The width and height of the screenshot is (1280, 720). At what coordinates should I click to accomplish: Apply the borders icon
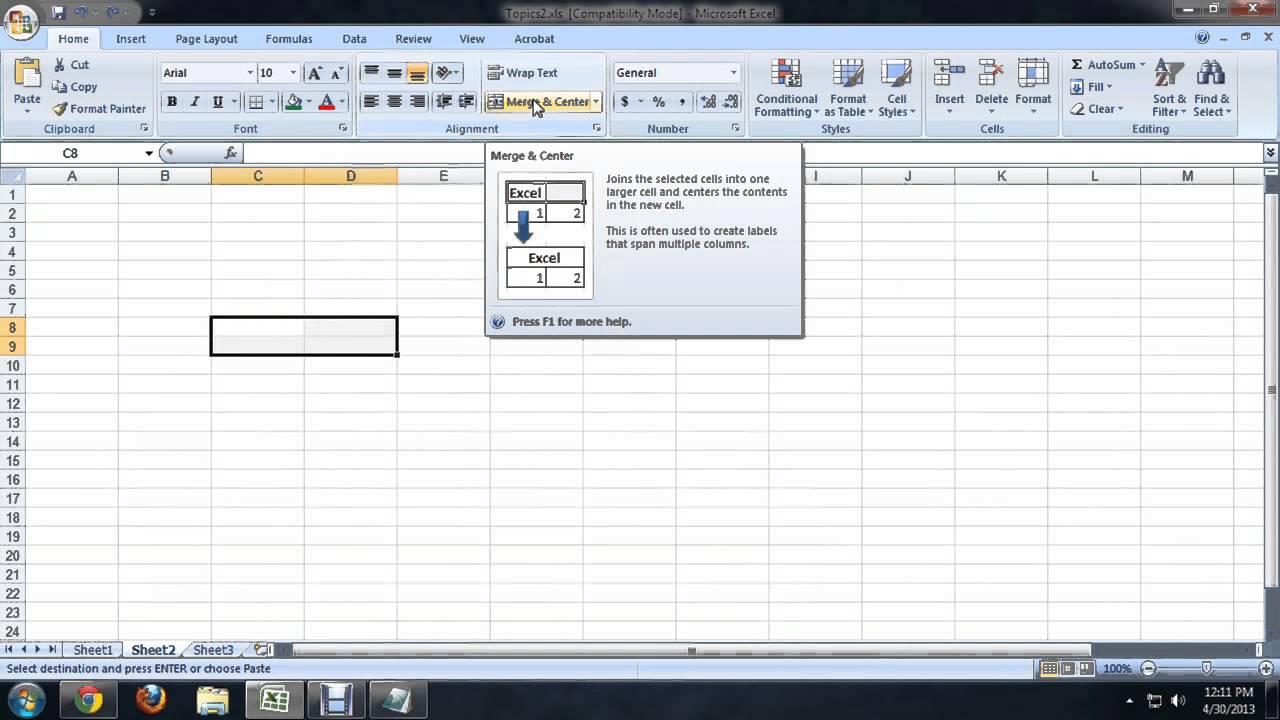(x=256, y=102)
